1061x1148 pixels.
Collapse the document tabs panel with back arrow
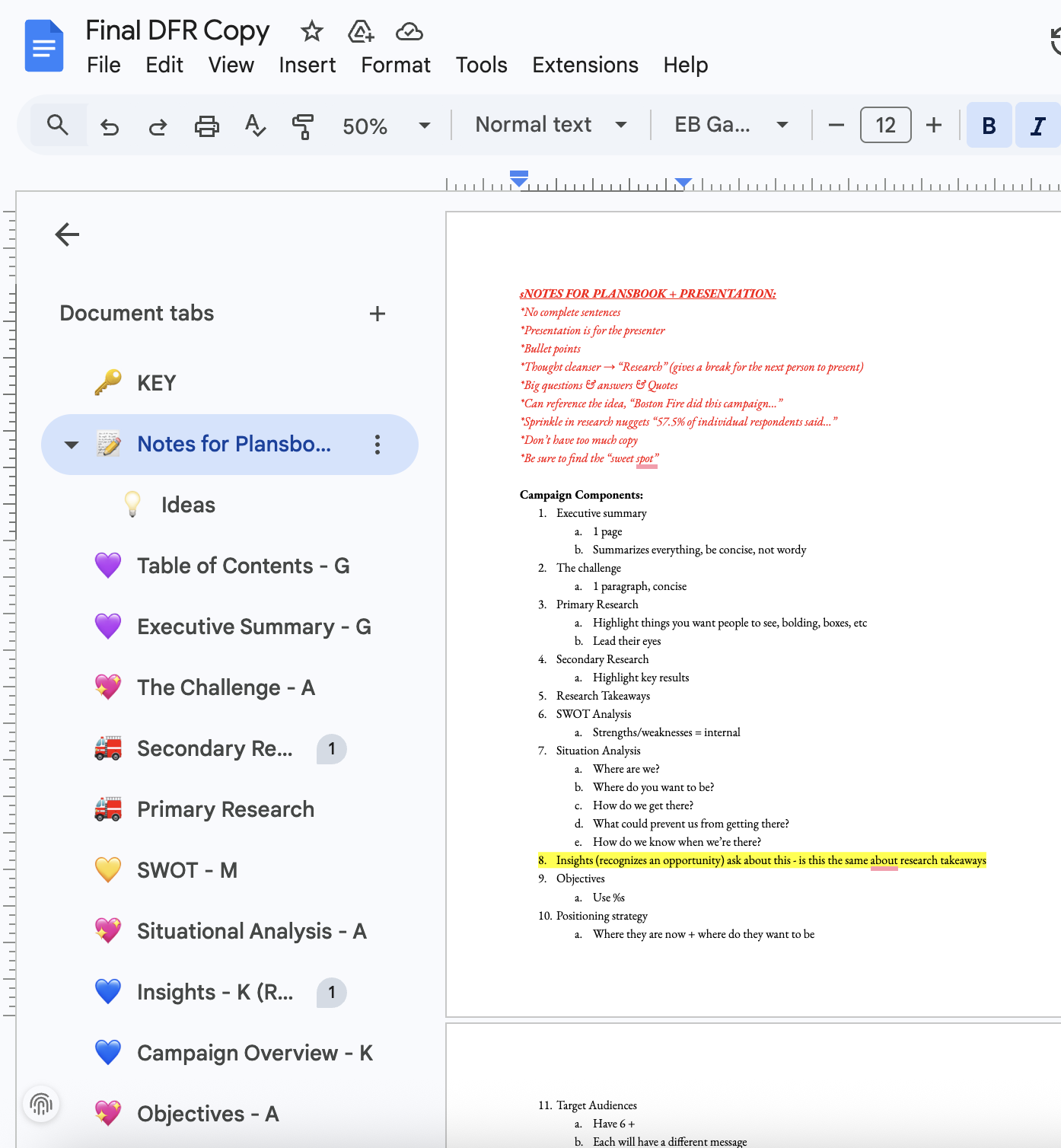(68, 234)
